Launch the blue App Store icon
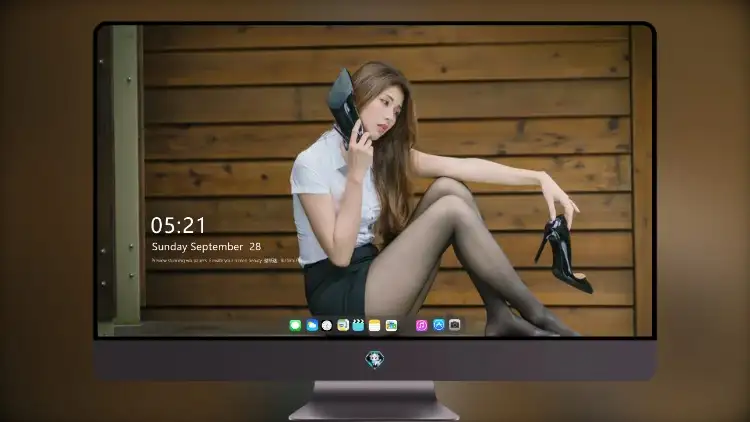The image size is (750, 422). [x=439, y=325]
